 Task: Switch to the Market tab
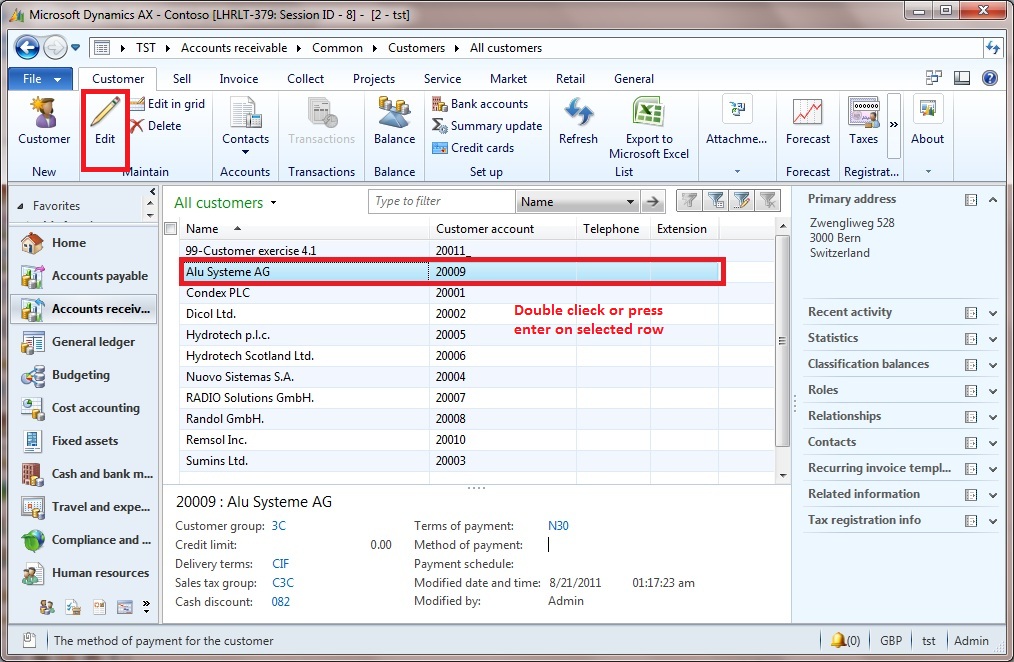(x=508, y=78)
